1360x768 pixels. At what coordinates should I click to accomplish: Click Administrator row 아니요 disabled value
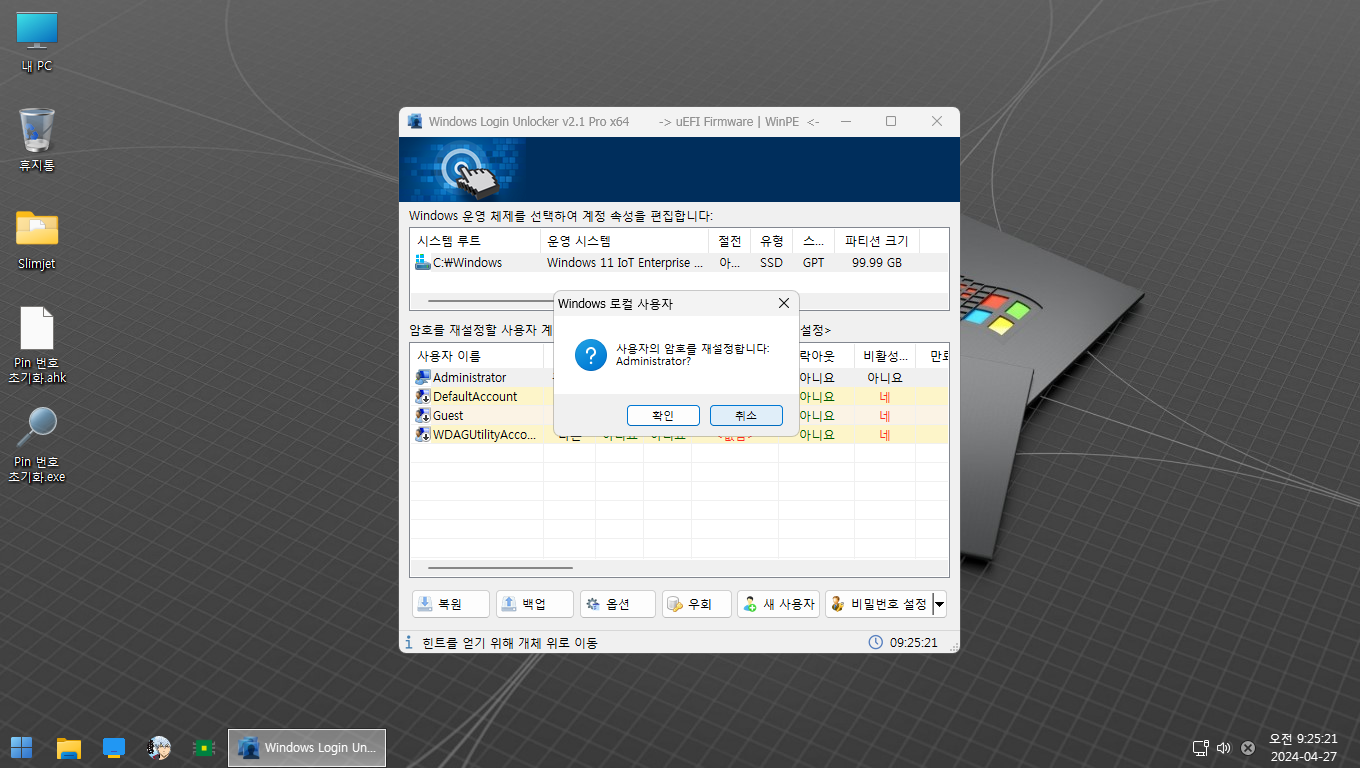885,377
